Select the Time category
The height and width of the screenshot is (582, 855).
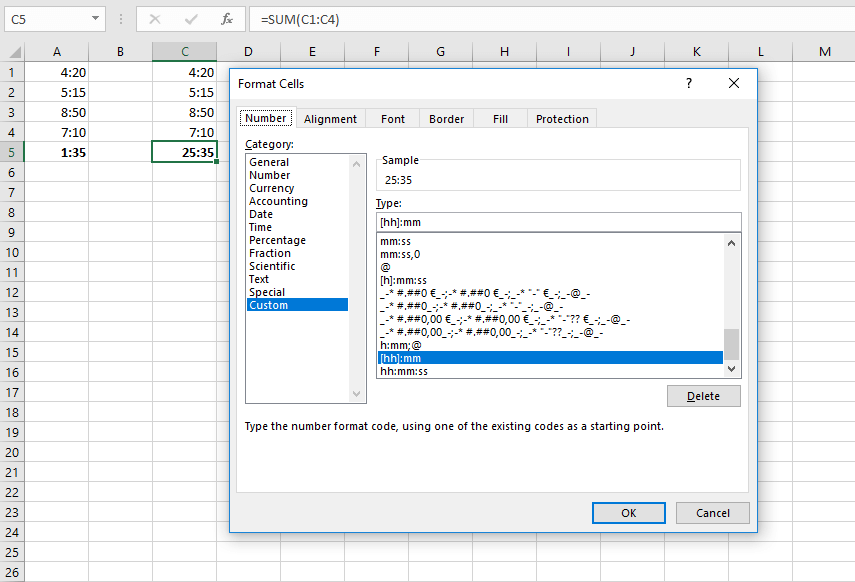298,227
